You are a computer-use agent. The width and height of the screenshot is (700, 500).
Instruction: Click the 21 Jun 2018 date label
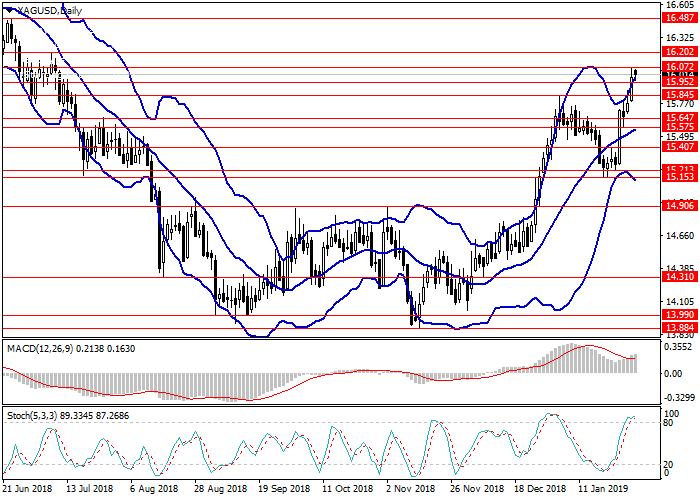pyautogui.click(x=27, y=491)
